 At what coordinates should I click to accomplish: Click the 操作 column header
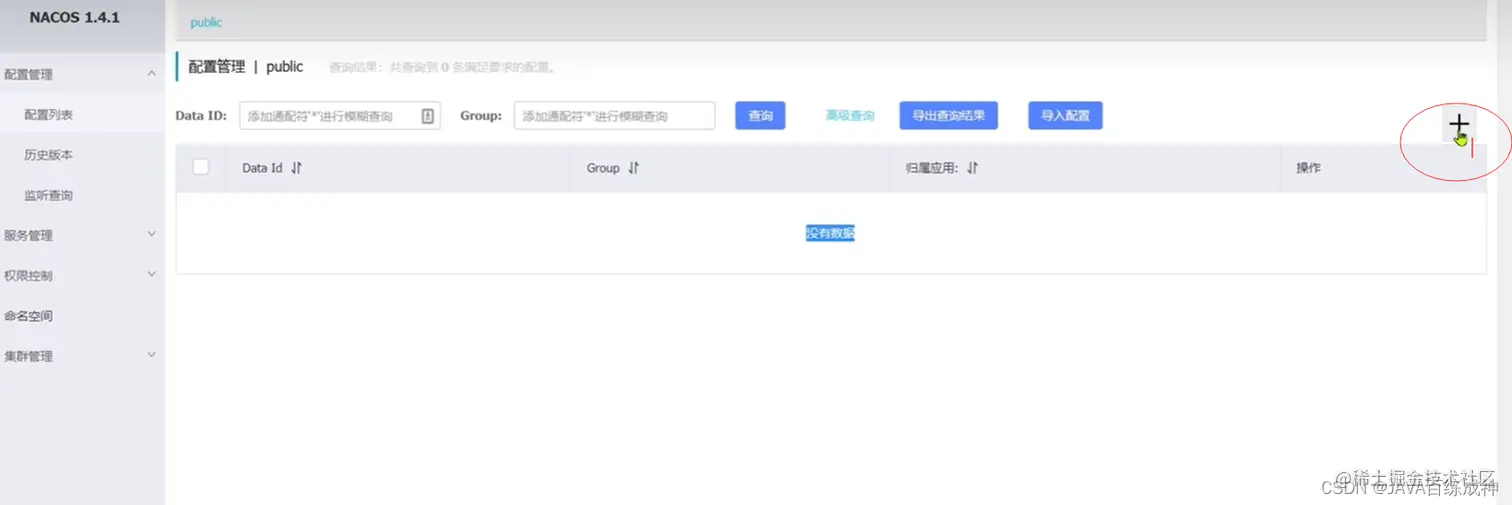click(1308, 168)
